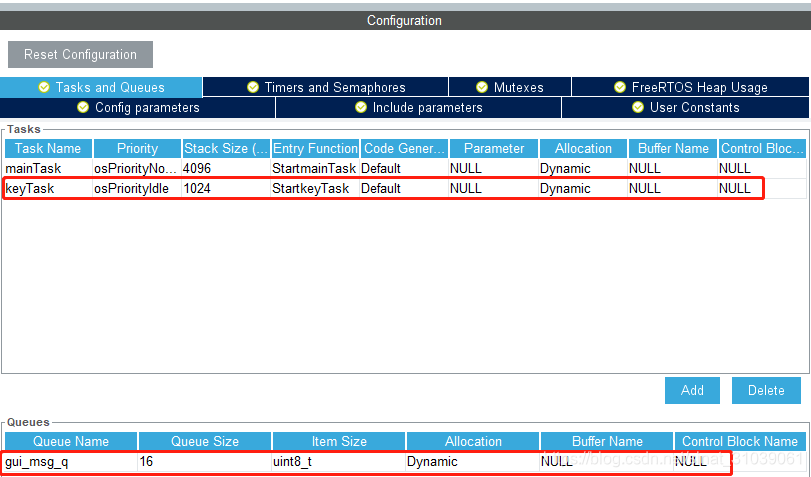Click the StartkeyTask entry function cell

coord(315,188)
